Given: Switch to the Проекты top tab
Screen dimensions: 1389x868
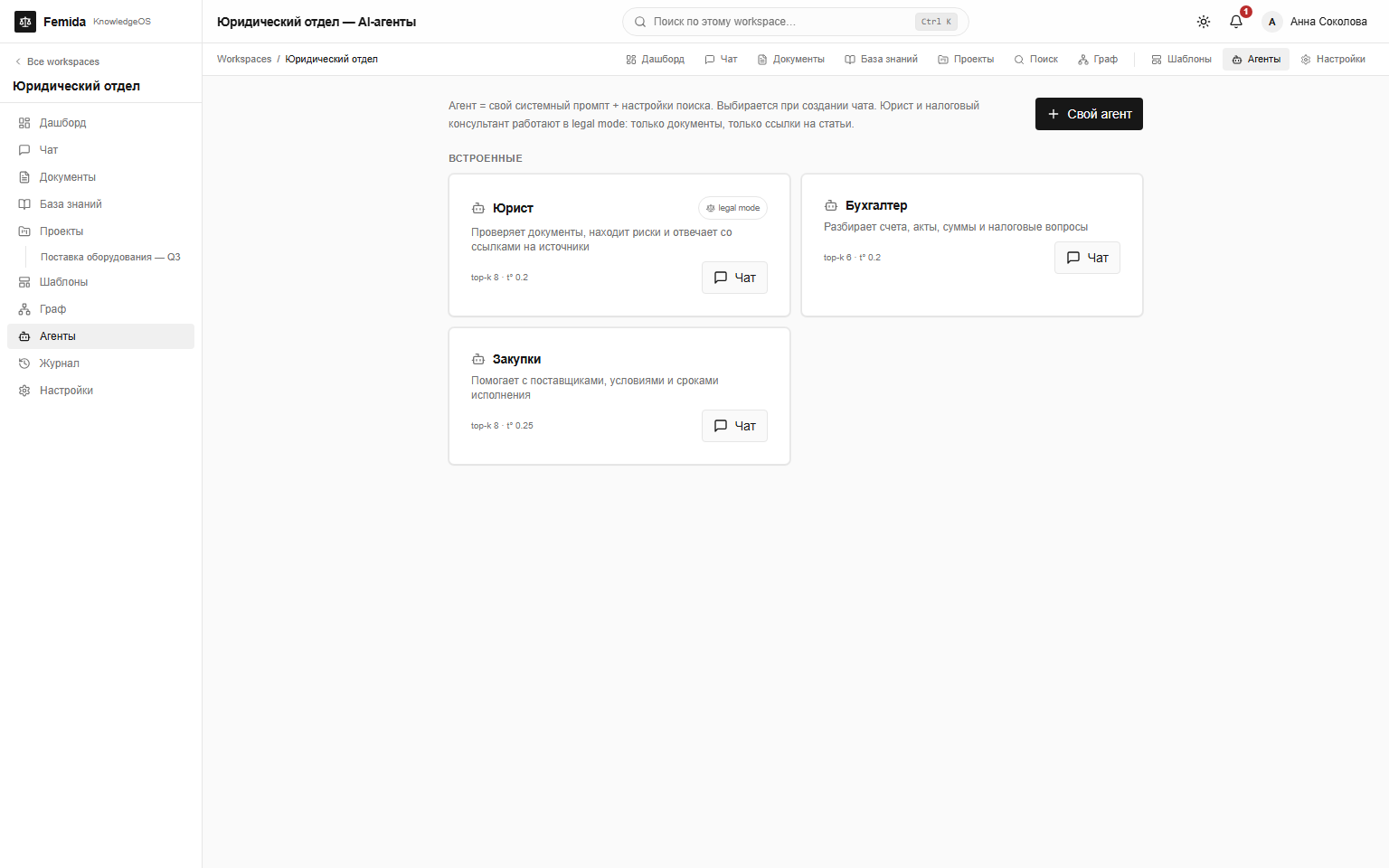Looking at the screenshot, I should click(966, 59).
